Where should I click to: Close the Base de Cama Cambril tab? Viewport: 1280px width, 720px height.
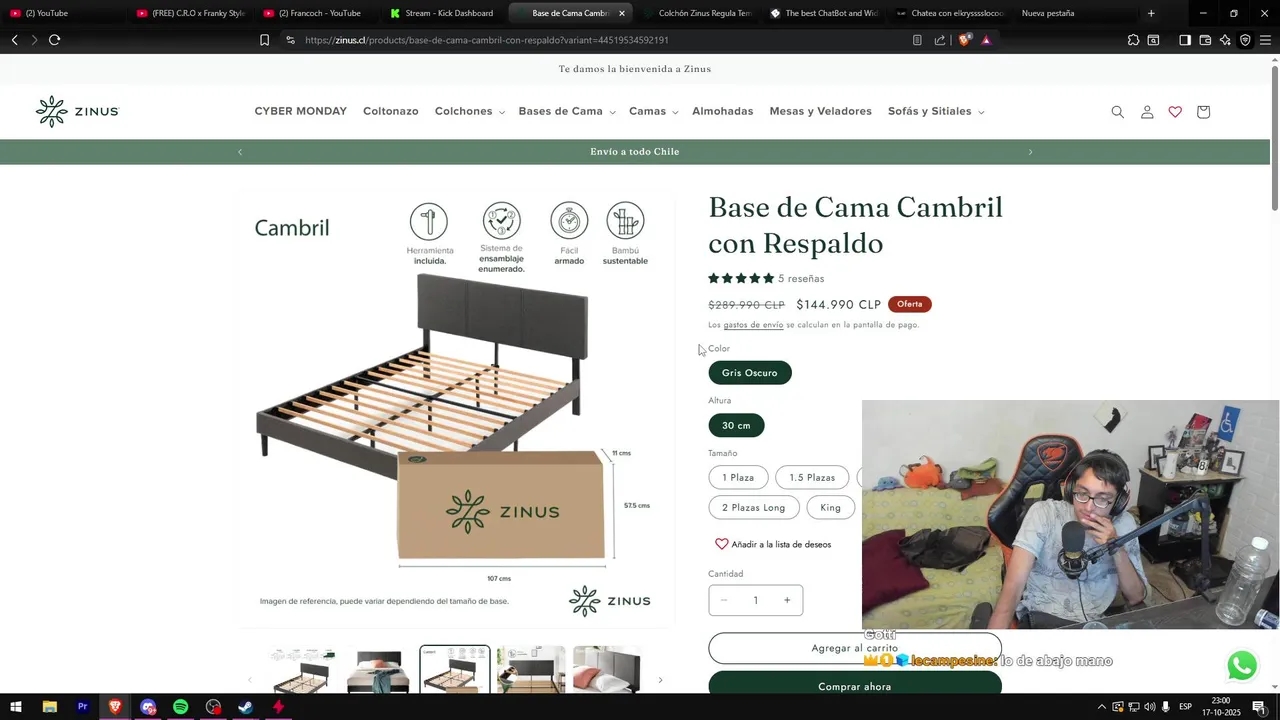coord(622,13)
